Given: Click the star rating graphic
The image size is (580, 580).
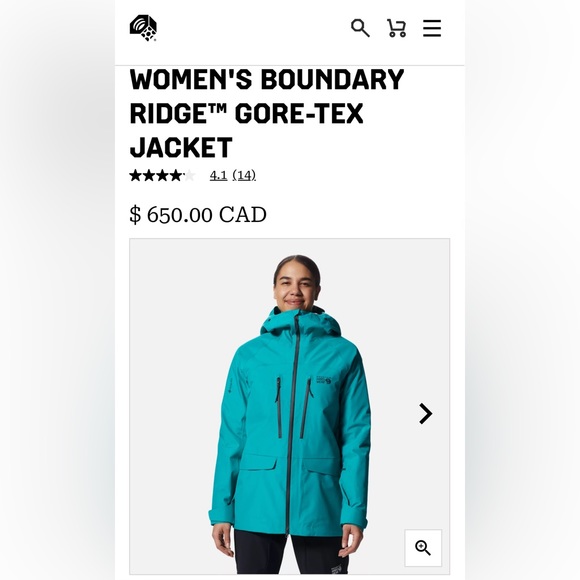Looking at the screenshot, I should click(162, 175).
